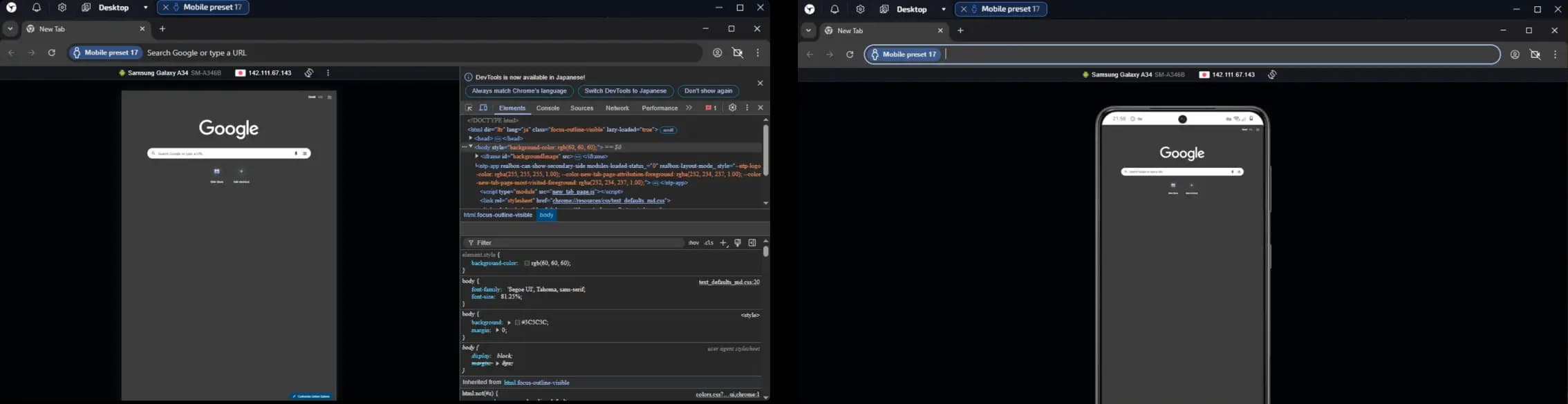The image size is (1568, 404).
Task: Open tab search dropdown in left window
Action: pos(10,29)
